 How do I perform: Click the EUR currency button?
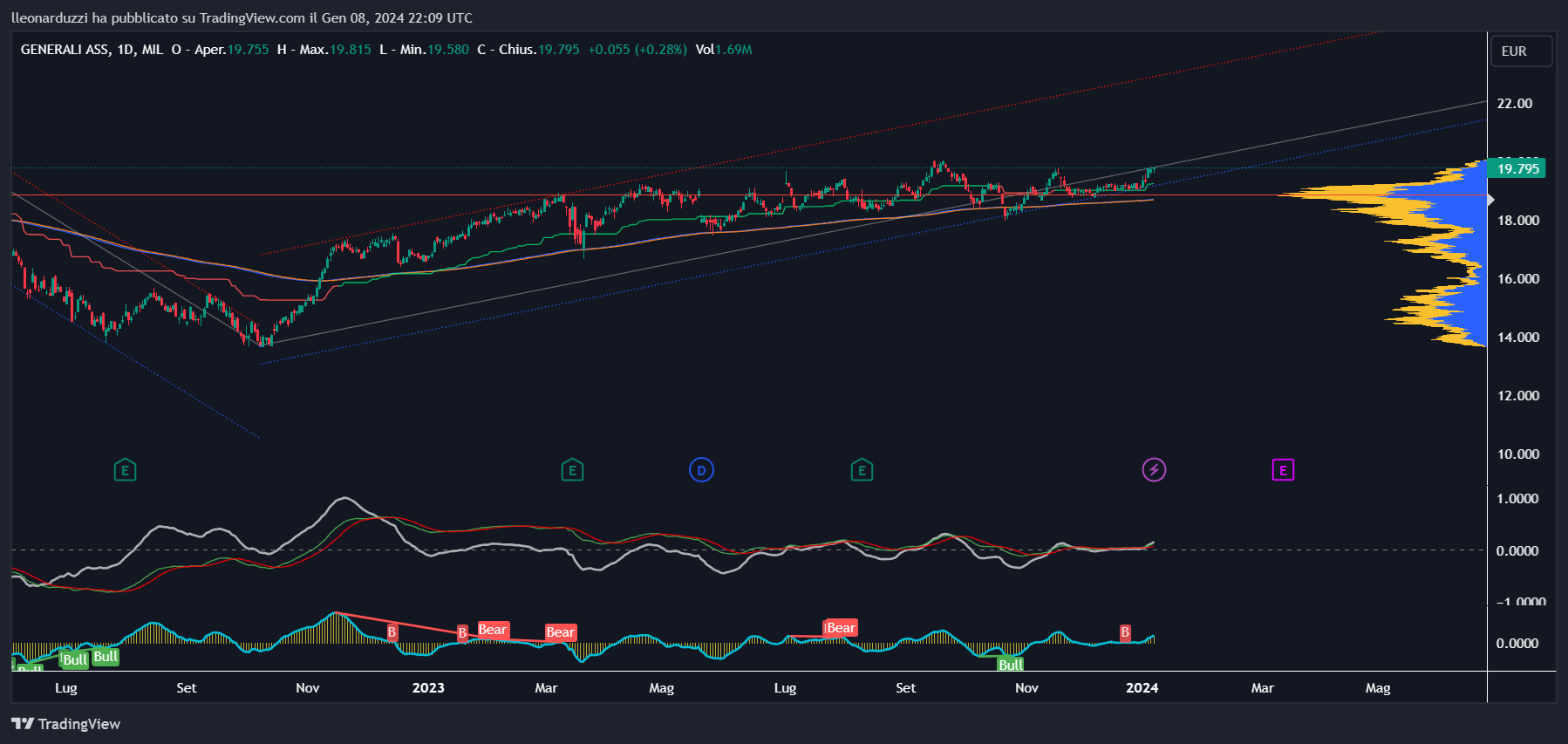point(1521,51)
